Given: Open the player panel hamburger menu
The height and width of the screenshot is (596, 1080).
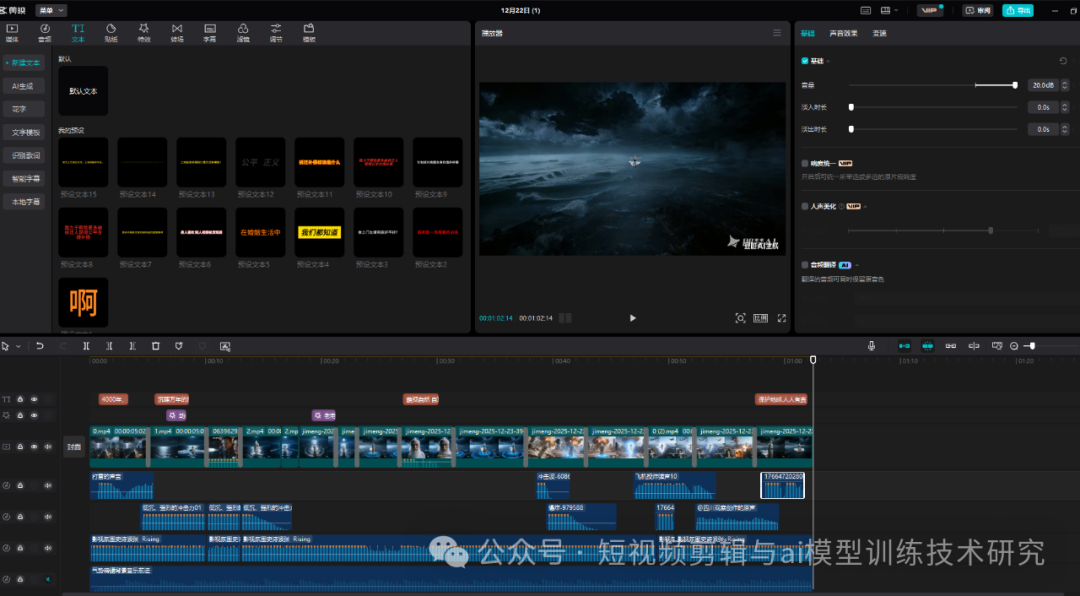Looking at the screenshot, I should [777, 33].
